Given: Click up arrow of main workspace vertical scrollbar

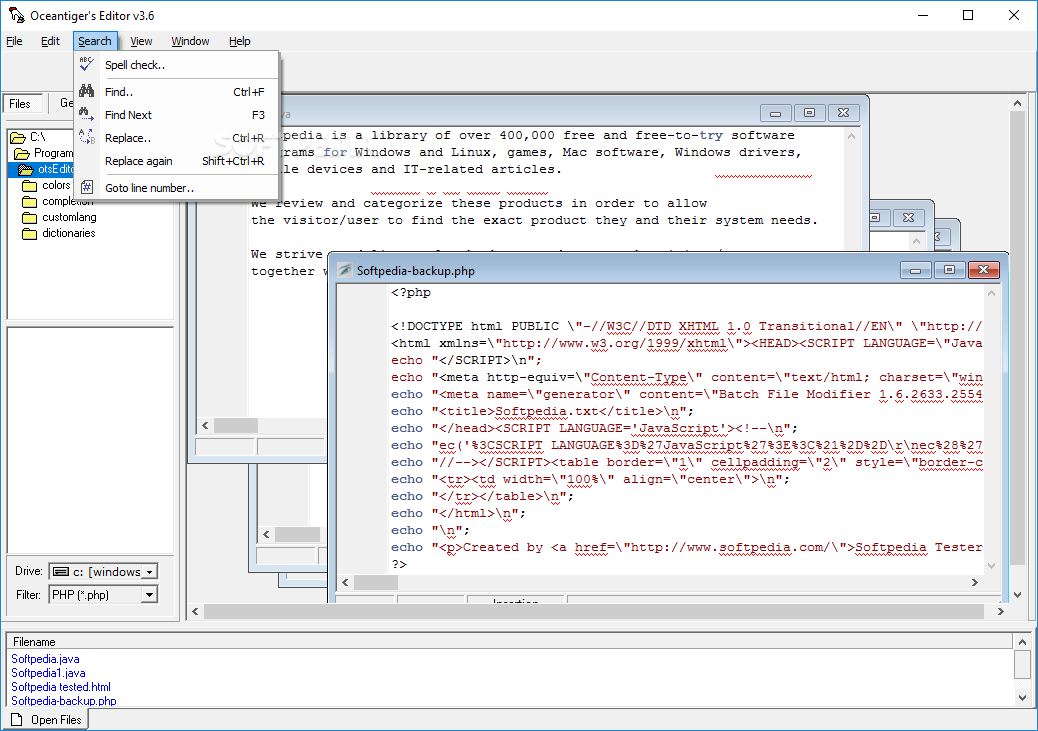Looking at the screenshot, I should (x=1017, y=103).
